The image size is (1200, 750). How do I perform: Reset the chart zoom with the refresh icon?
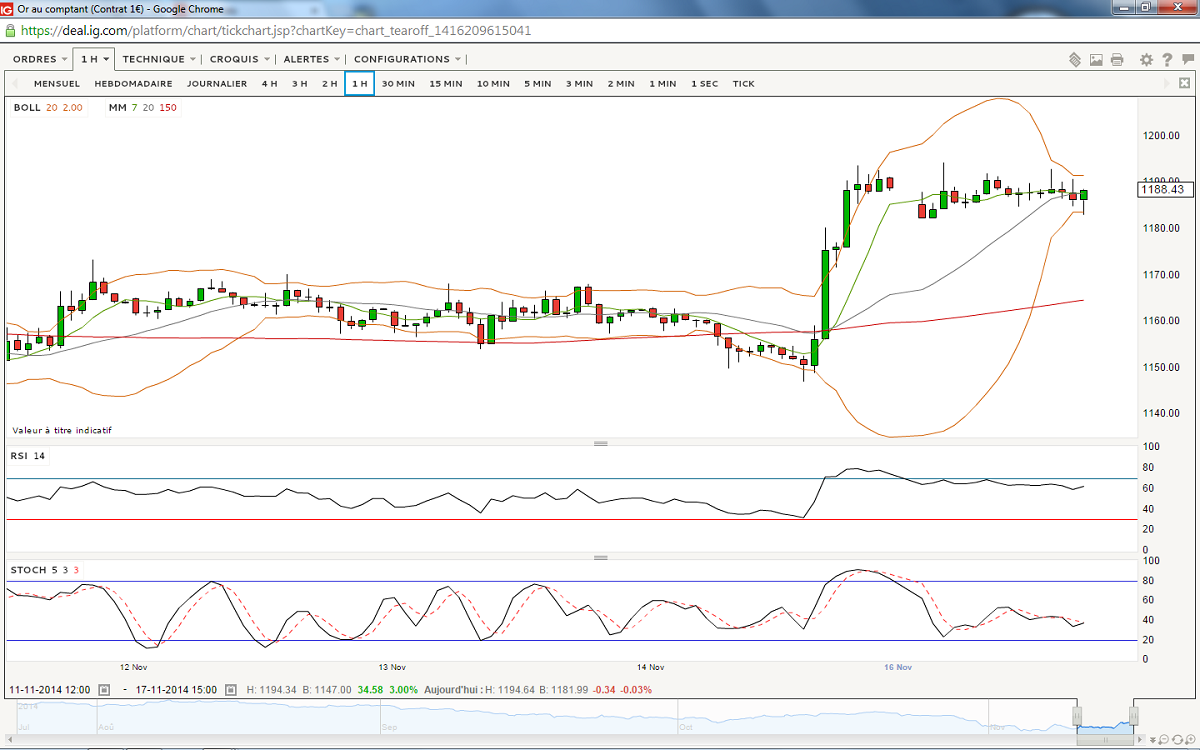pos(1177,739)
